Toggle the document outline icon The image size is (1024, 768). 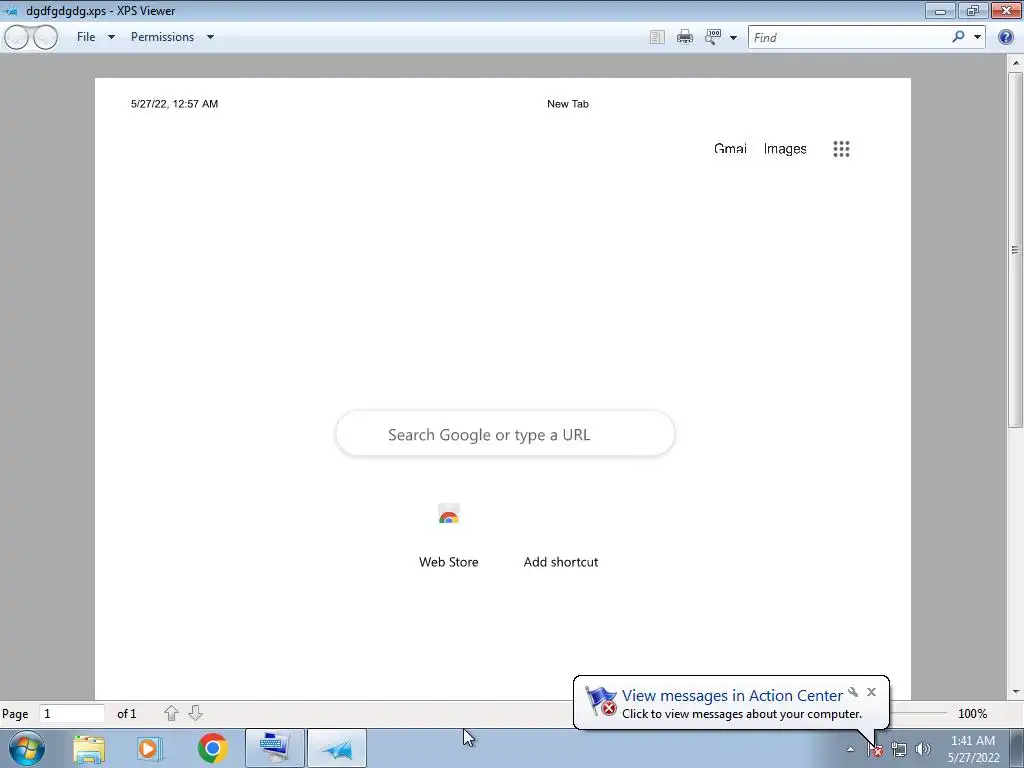[657, 37]
